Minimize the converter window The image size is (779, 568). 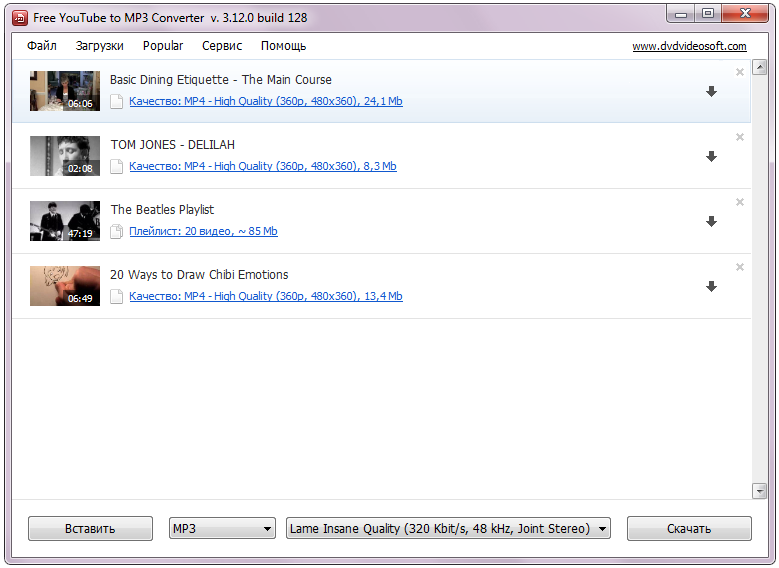(x=681, y=14)
